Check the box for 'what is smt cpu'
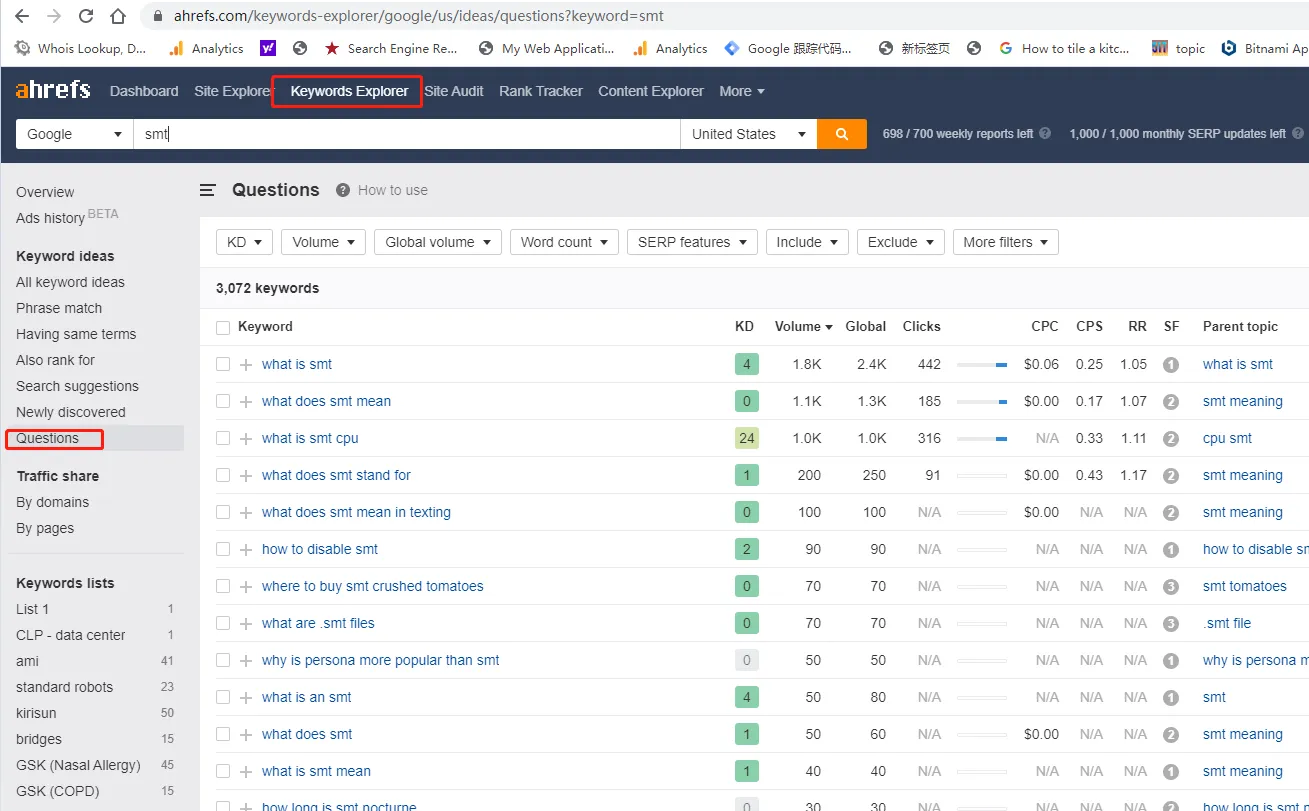 (223, 438)
